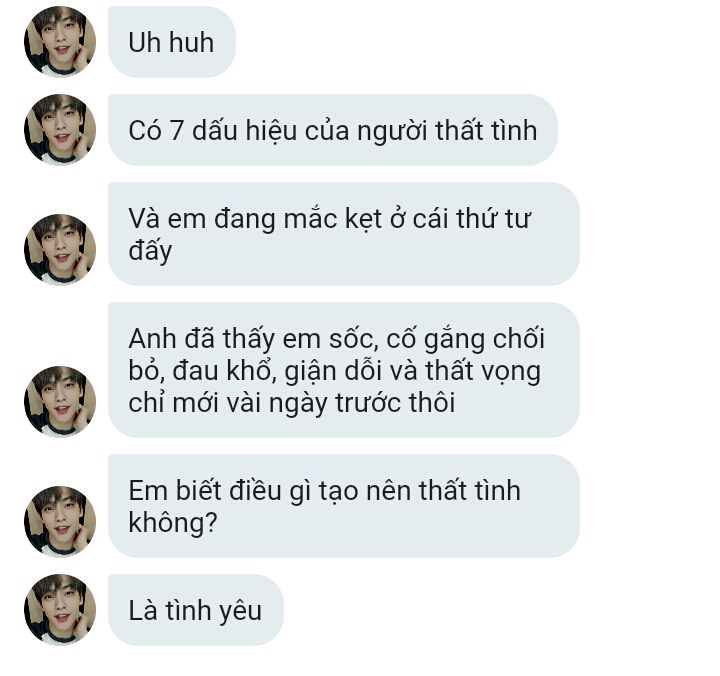Select line 'bỏ, đau khổ, giận dỗi và thất vọng'
The height and width of the screenshot is (676, 720).
(x=335, y=371)
